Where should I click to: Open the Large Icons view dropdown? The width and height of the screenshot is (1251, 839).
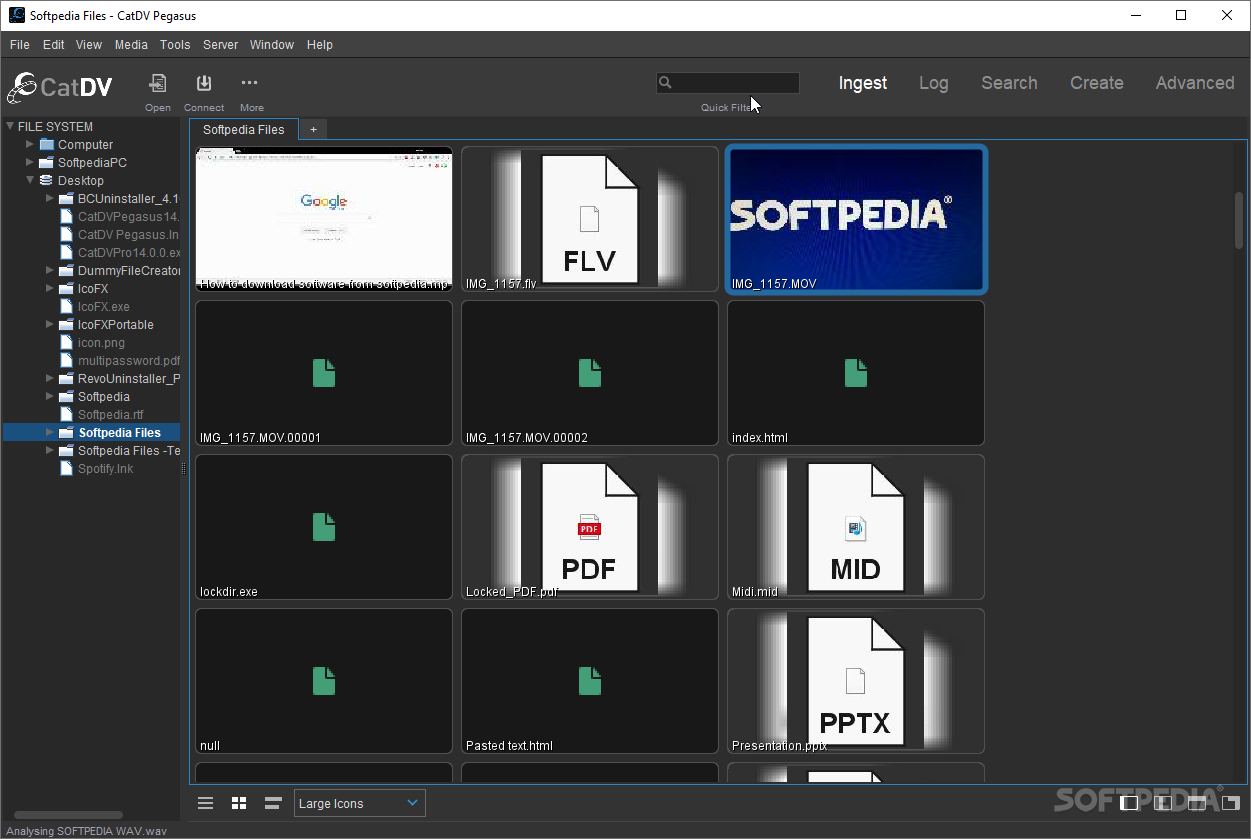(x=359, y=803)
